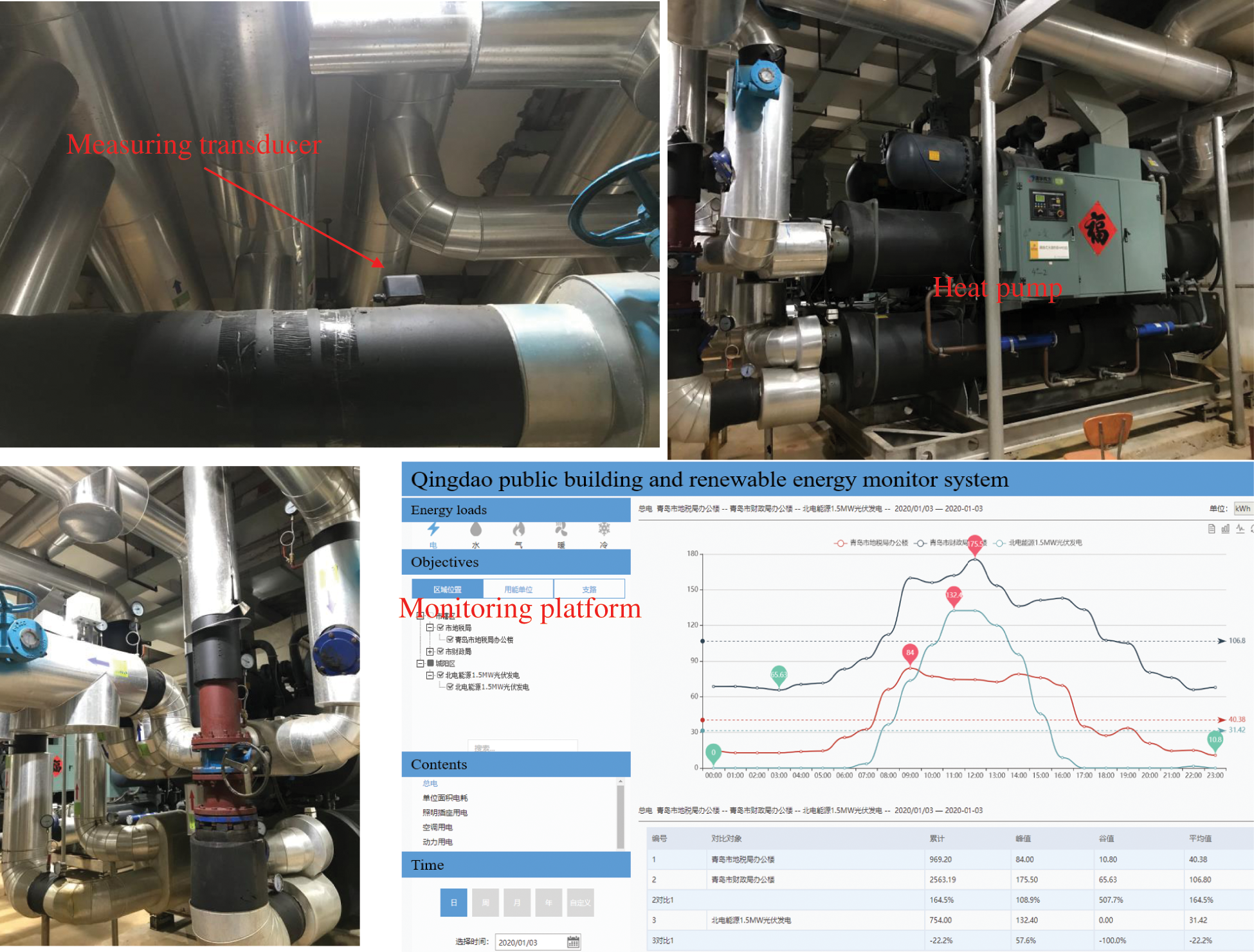Viewport: 1254px width, 952px height.
Task: Open data view document icon above chart
Action: click(x=1212, y=528)
